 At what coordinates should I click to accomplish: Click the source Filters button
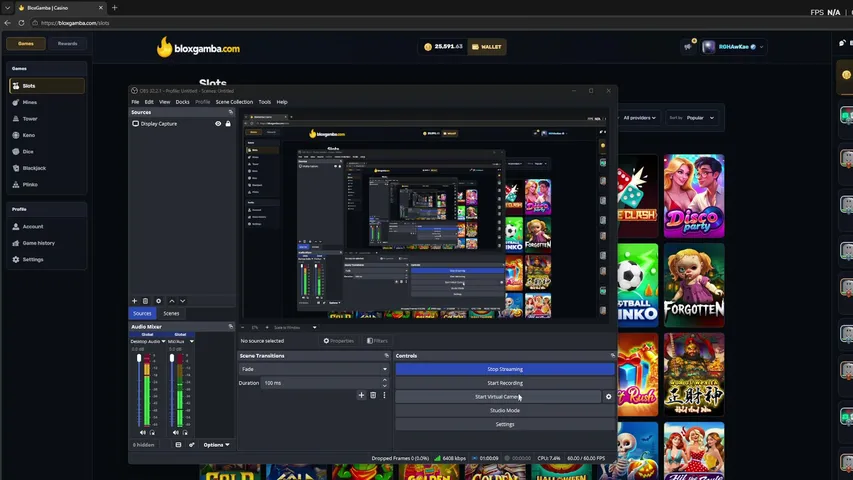coord(377,341)
